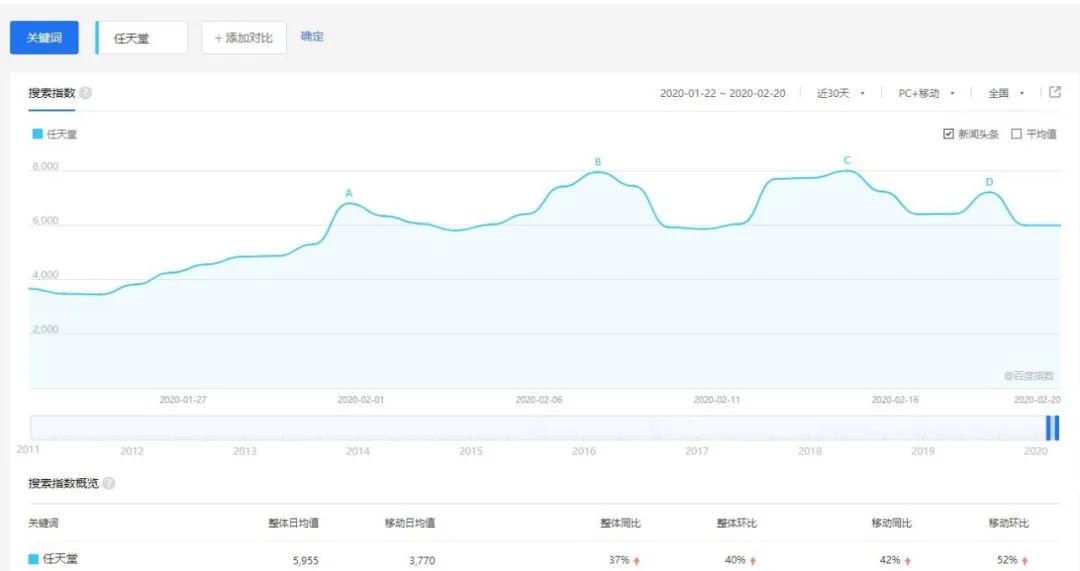Click the 移动日均值 column header

pyautogui.click(x=410, y=523)
